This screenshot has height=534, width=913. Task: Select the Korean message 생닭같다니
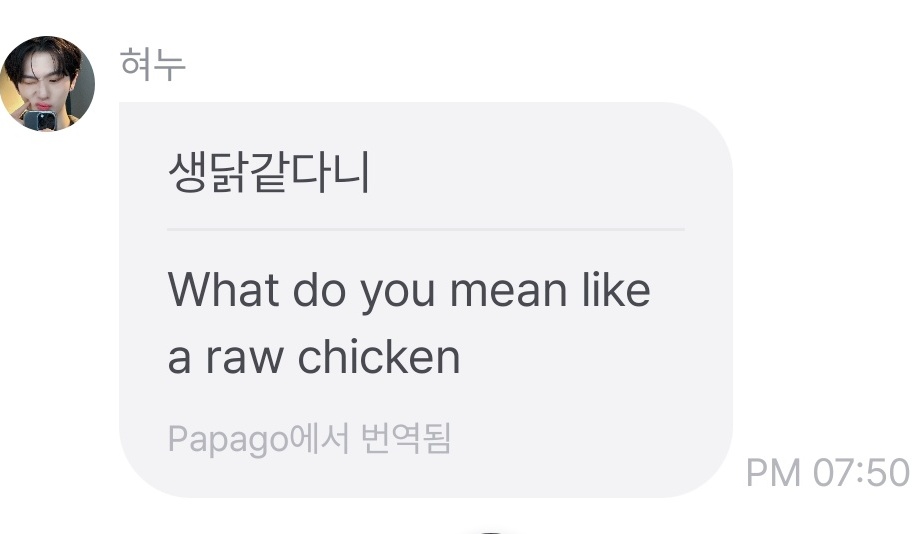pyautogui.click(x=268, y=172)
